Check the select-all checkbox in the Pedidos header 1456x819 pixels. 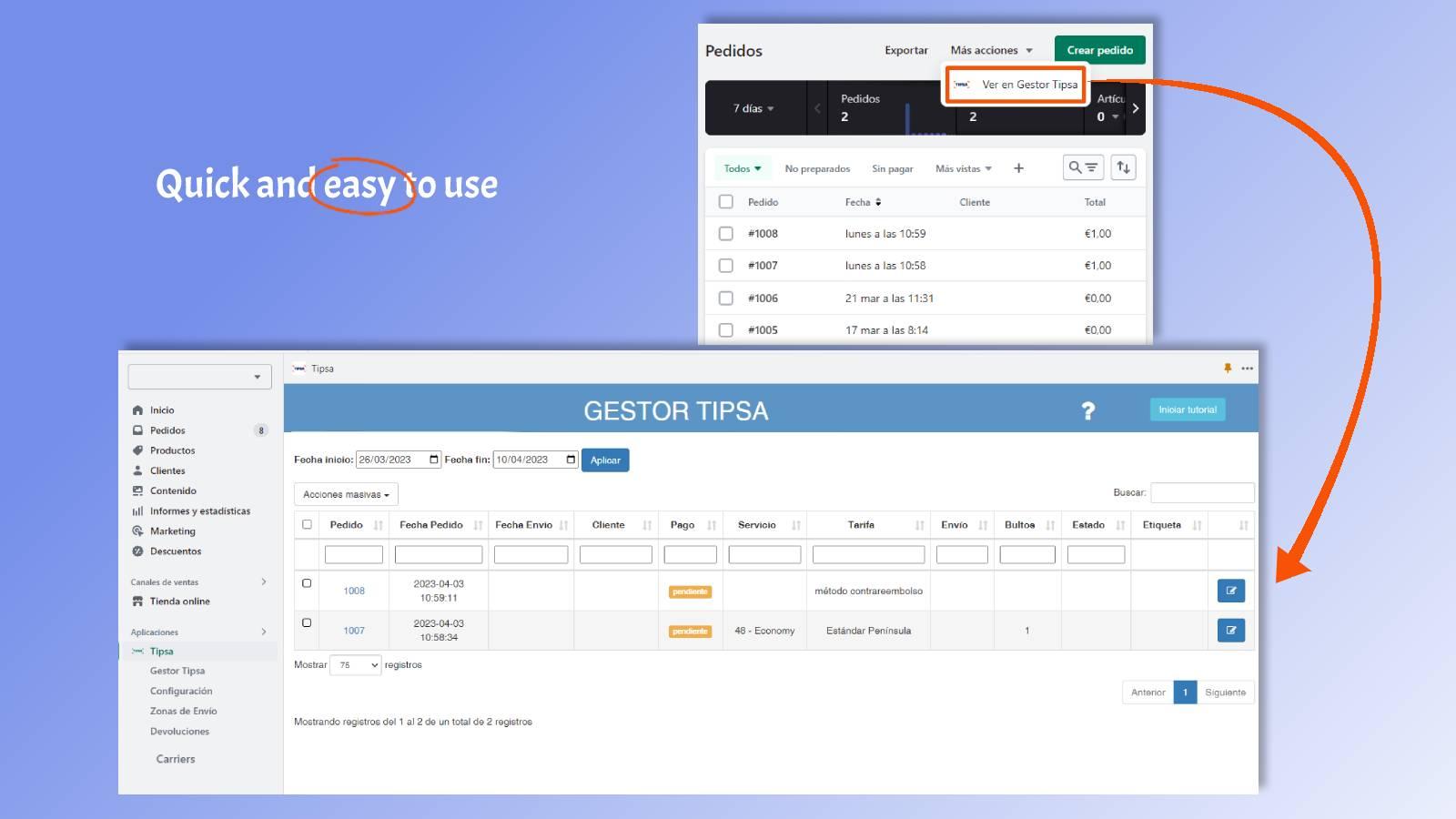tap(726, 201)
